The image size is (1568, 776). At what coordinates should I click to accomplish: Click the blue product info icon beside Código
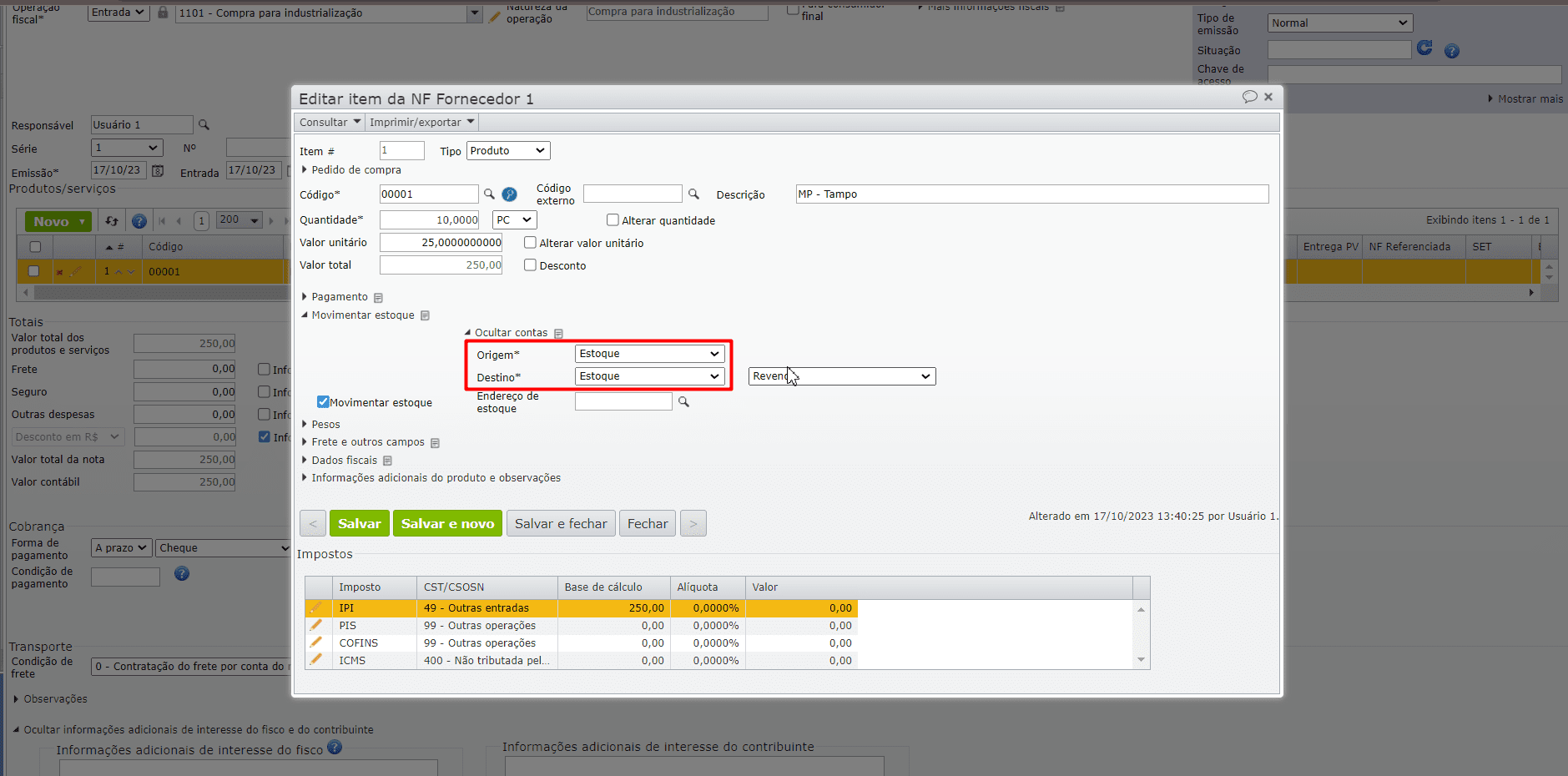coord(509,194)
